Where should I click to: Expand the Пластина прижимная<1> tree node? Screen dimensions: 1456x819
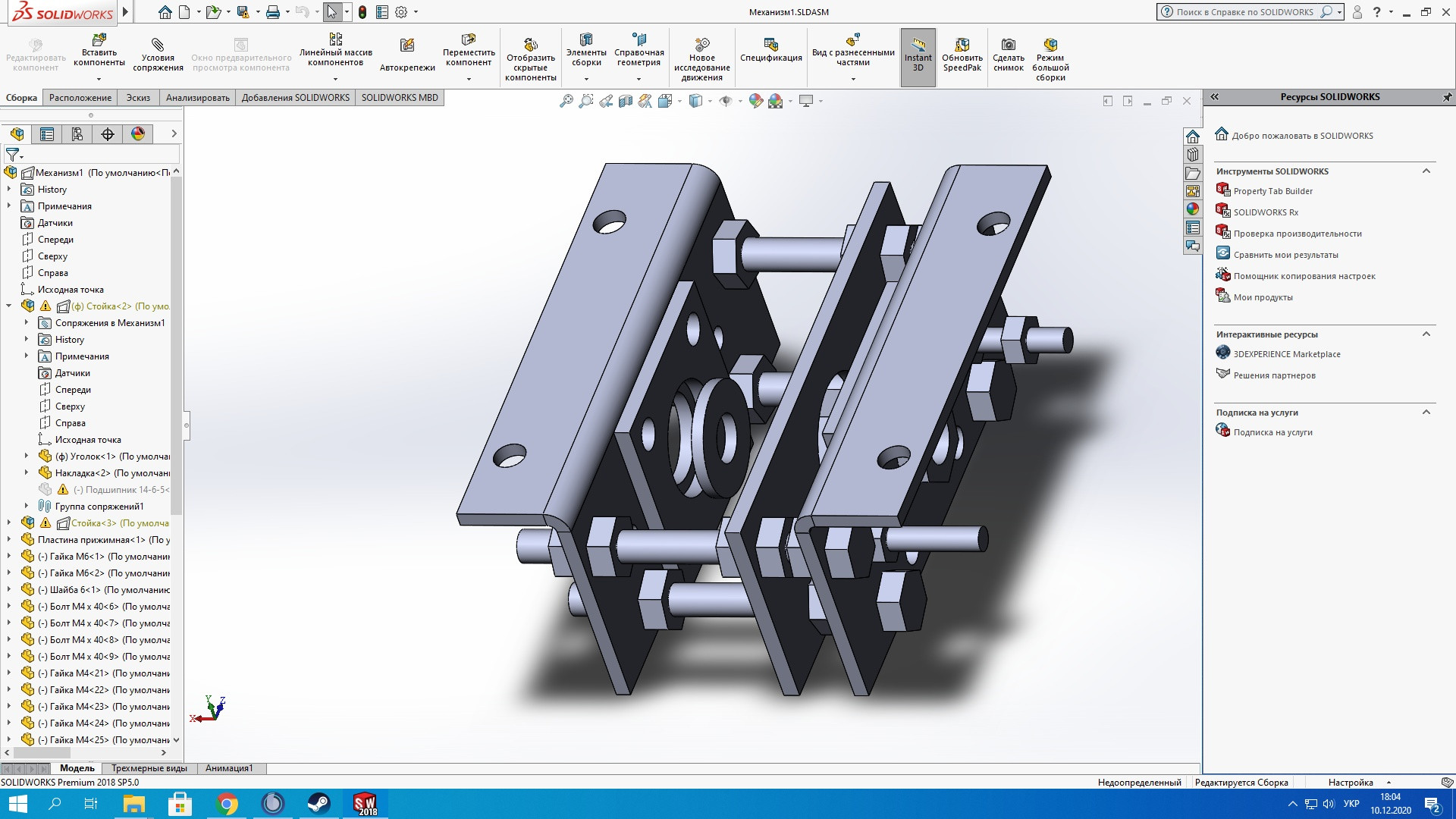point(9,540)
